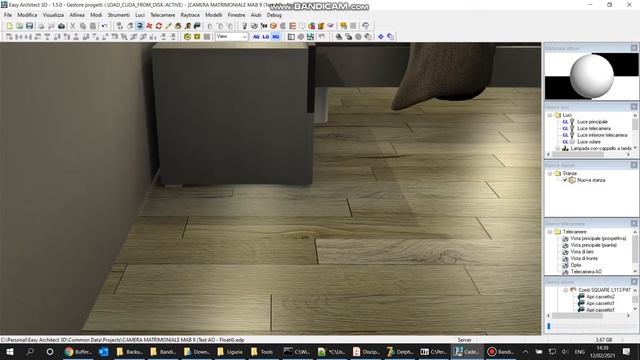Open the Windows Start menu
The width and height of the screenshot is (640, 360).
[x=10, y=351]
